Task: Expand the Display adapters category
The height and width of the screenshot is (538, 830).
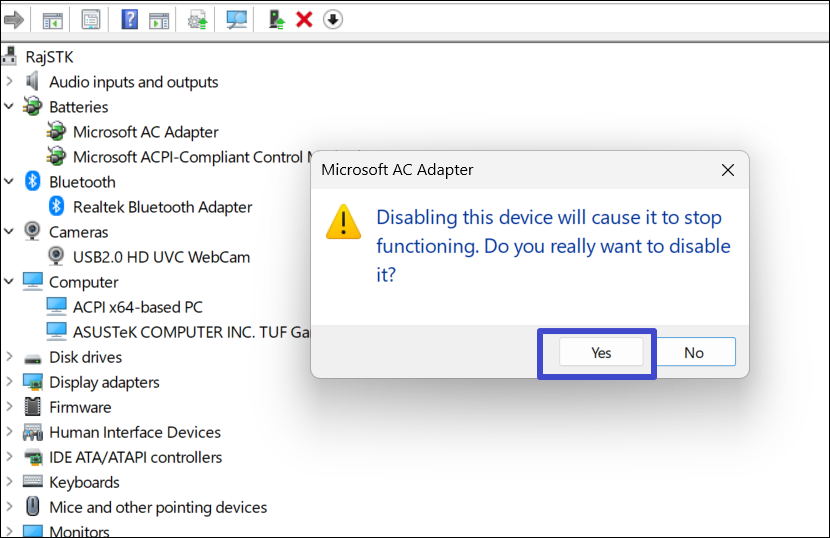Action: (x=10, y=382)
